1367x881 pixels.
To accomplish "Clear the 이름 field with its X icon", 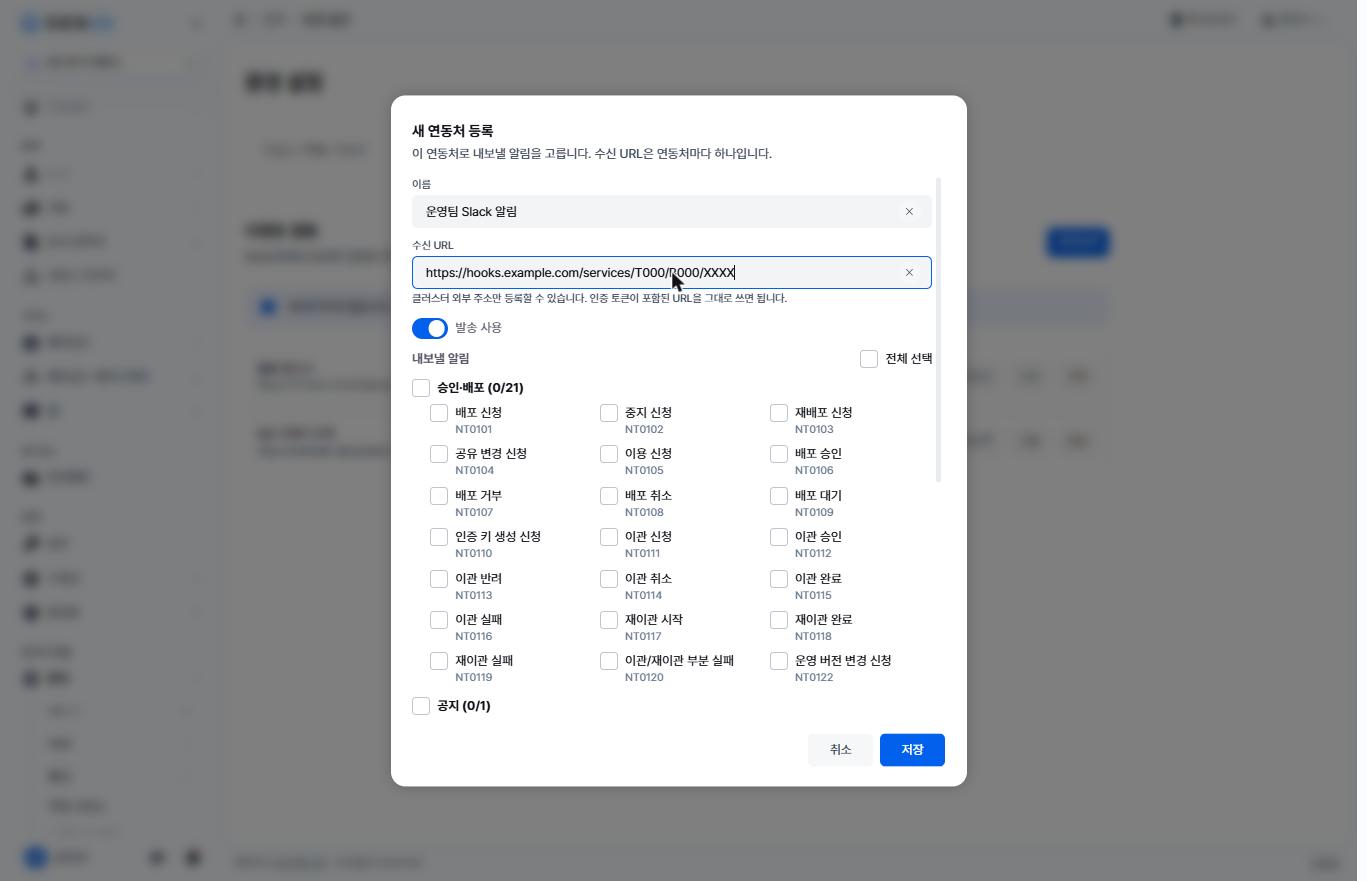I will (909, 212).
